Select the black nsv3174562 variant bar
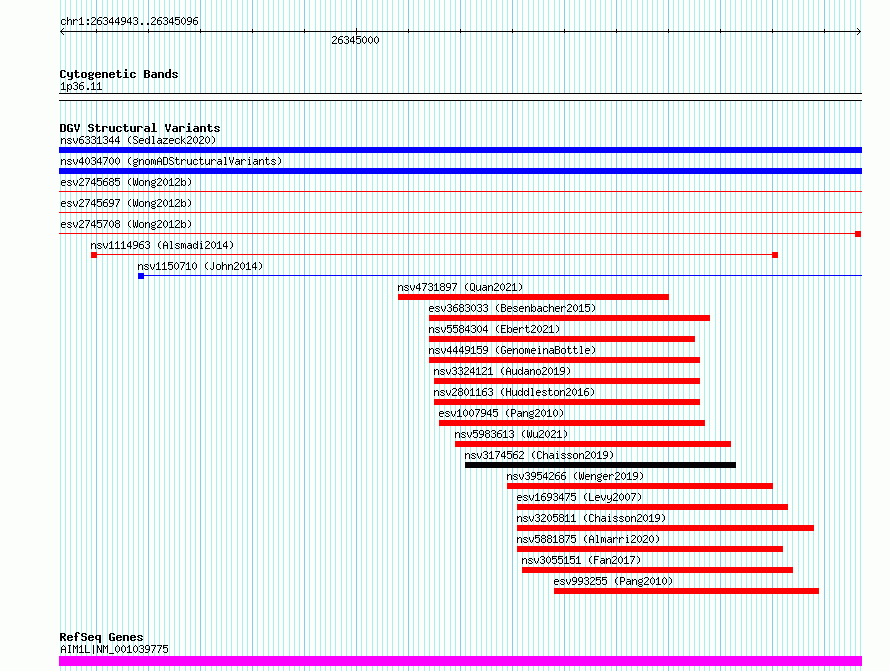890x671 pixels. 601,465
